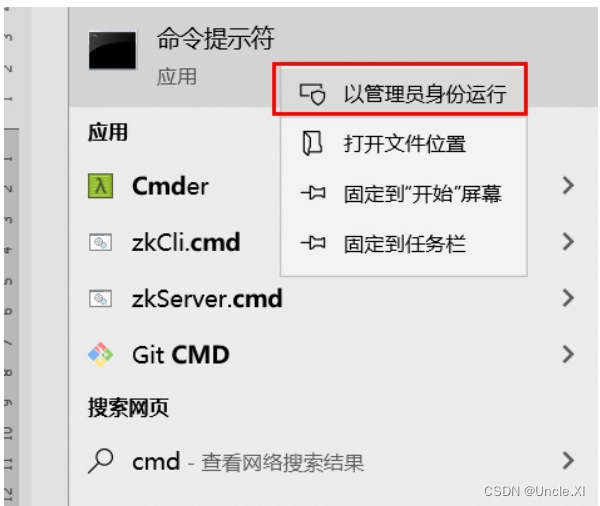Click the green Cmder lambda icon
600x506 pixels.
[x=100, y=186]
